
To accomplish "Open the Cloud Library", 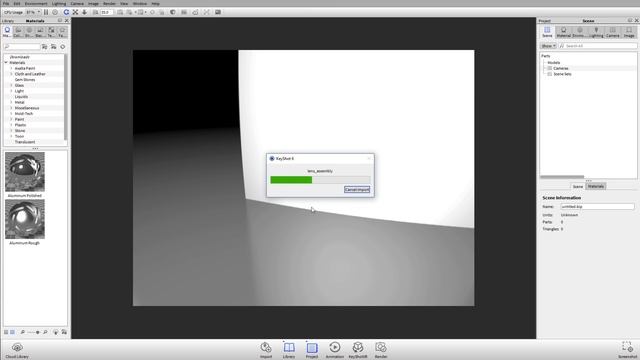I will [x=17, y=350].
